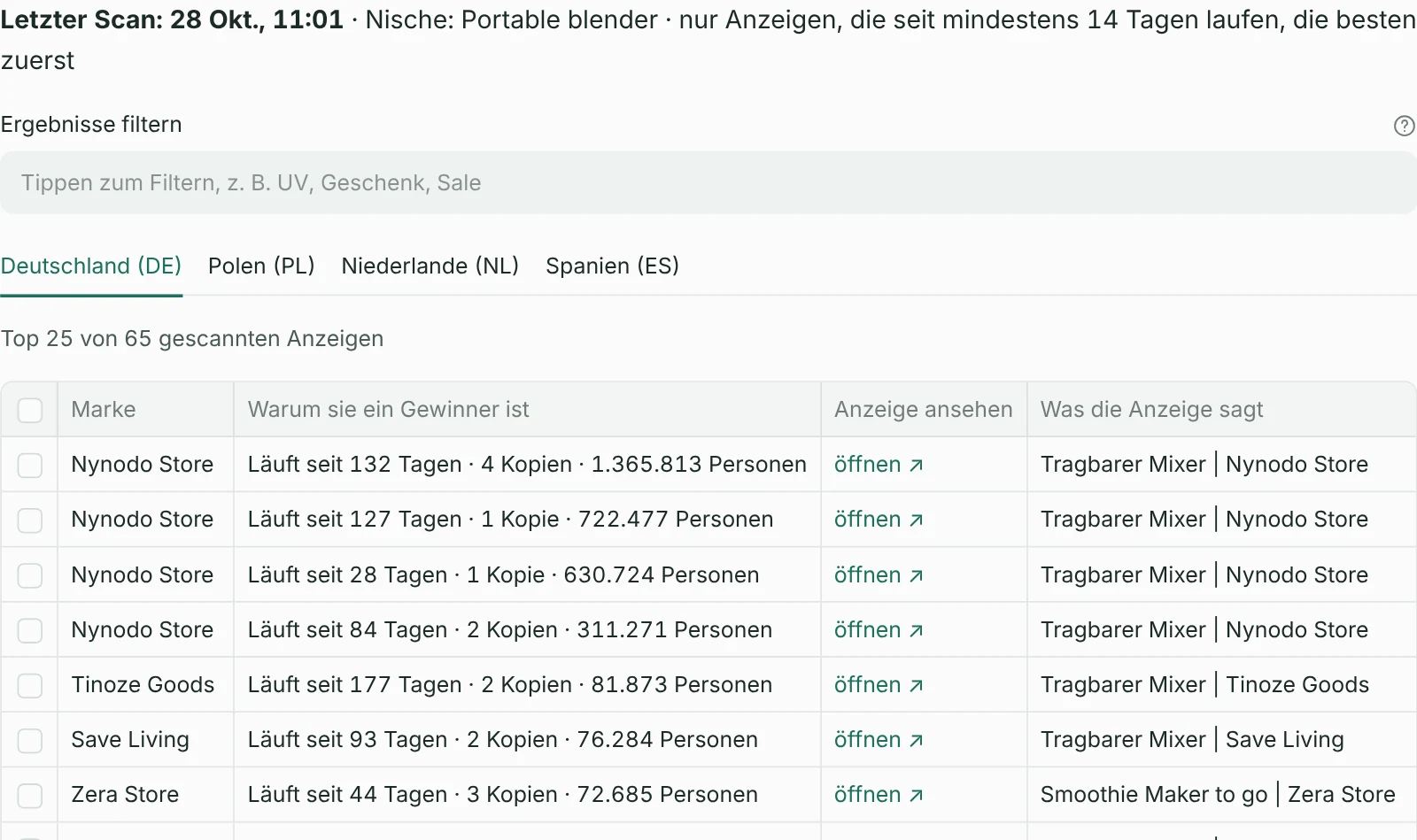
Task: Open the Zera Store ad link
Action: (879, 795)
